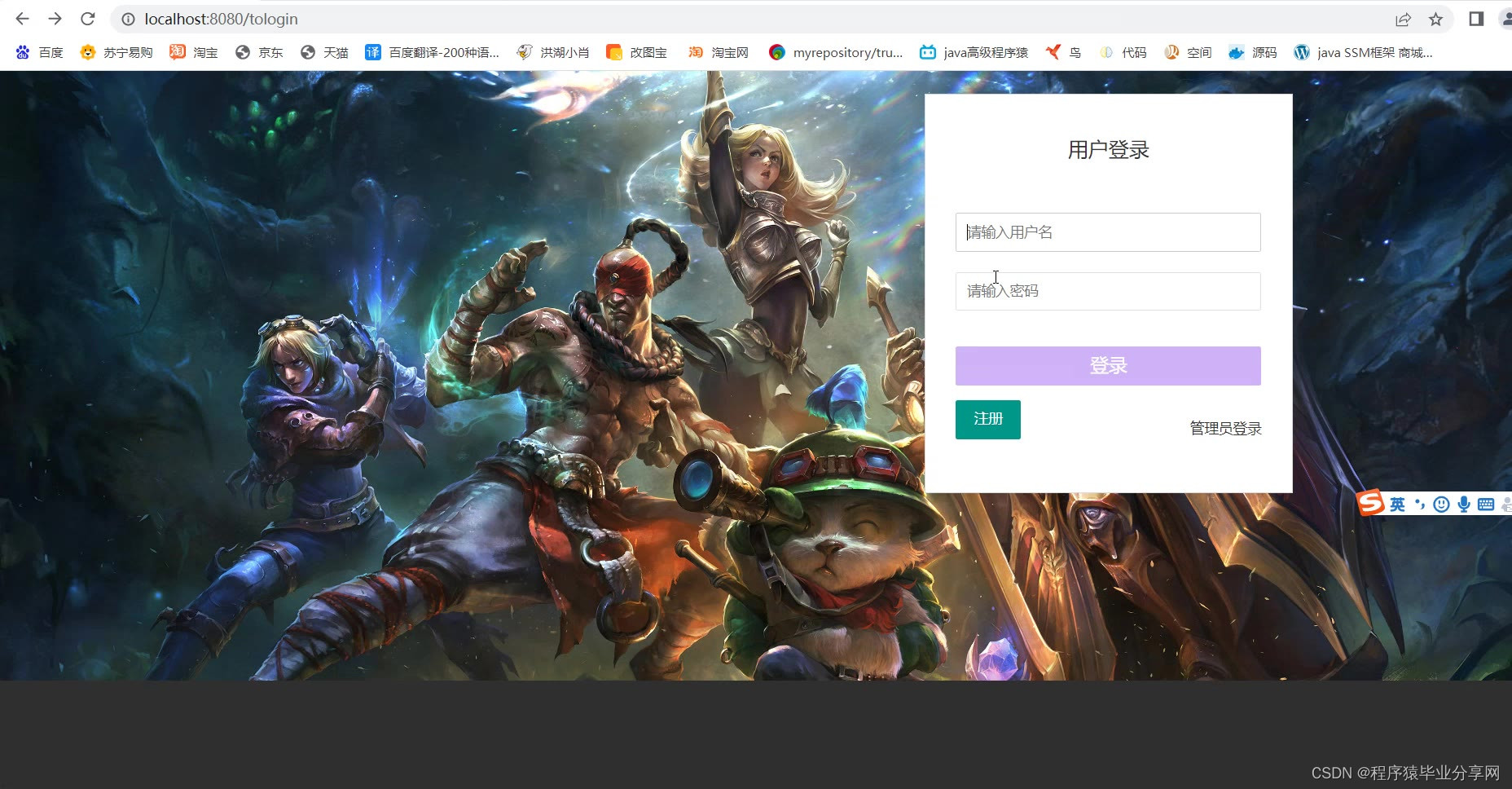
Task: Toggle Sogou punctuation mode icon
Action: click(1420, 505)
